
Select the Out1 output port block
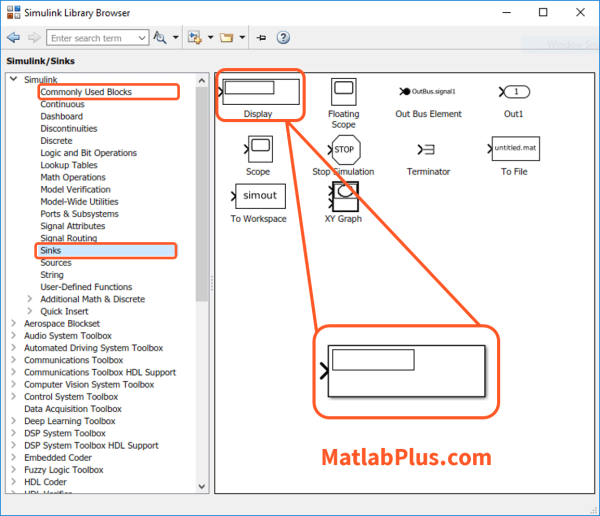pos(514,92)
